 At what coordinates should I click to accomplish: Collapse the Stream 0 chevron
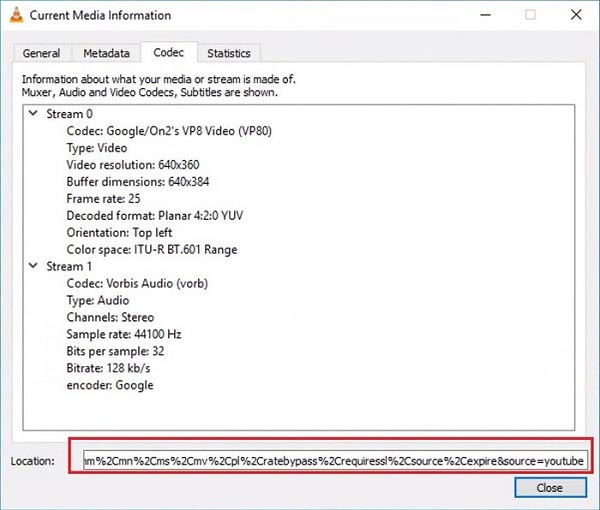[33, 113]
